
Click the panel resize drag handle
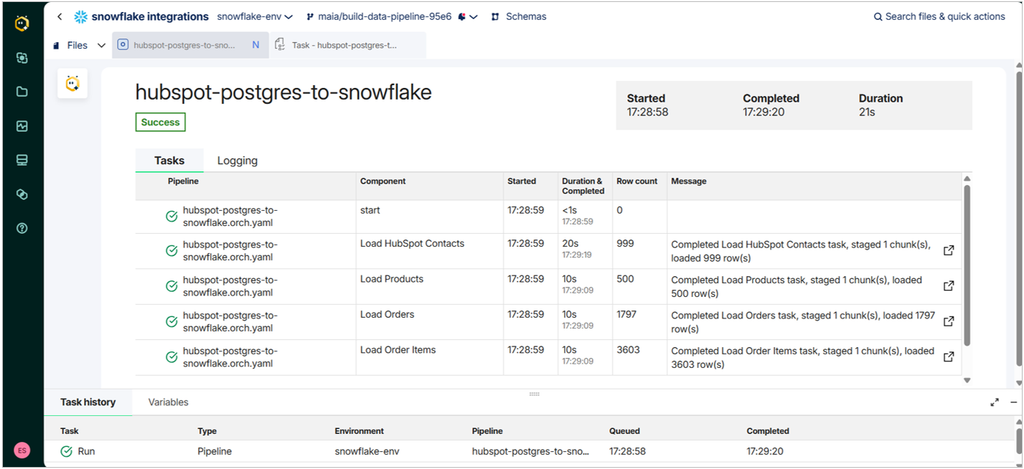click(x=534, y=394)
